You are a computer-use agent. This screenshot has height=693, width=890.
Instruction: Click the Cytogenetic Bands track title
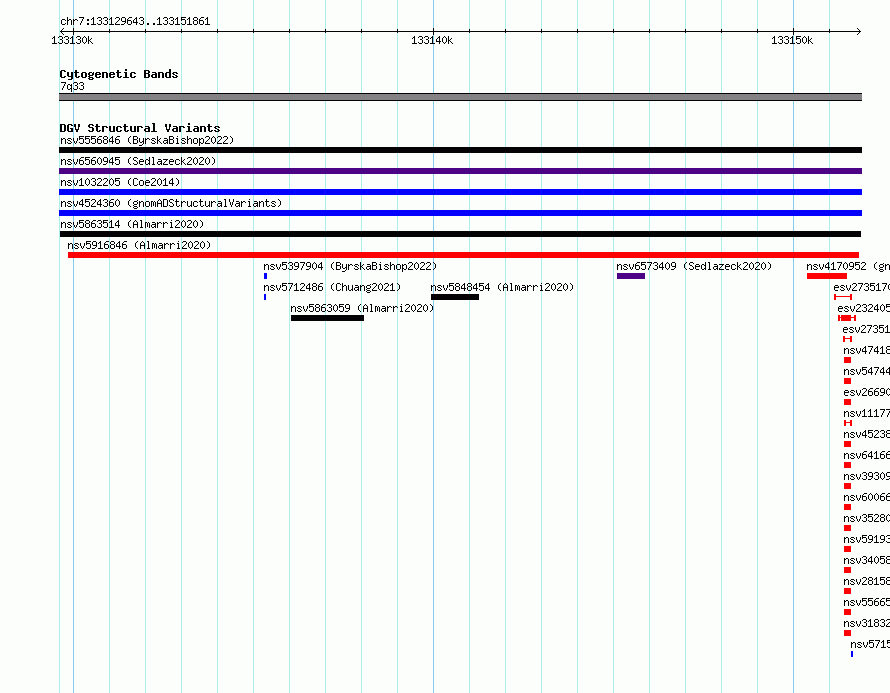[x=119, y=74]
